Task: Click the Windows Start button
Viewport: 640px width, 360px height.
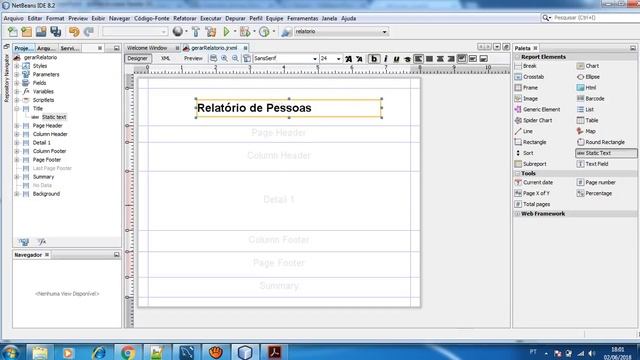Action: click(x=11, y=352)
